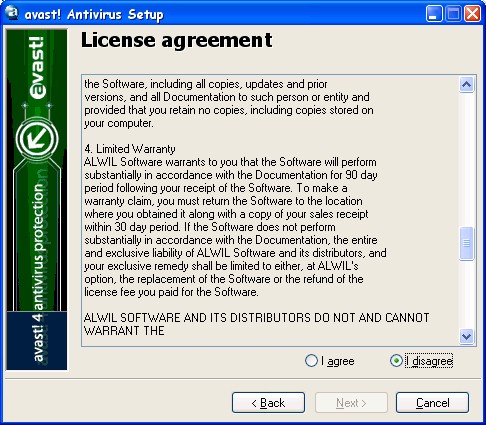
Task: Click the scrollbar's down arrow button
Action: coord(466,336)
